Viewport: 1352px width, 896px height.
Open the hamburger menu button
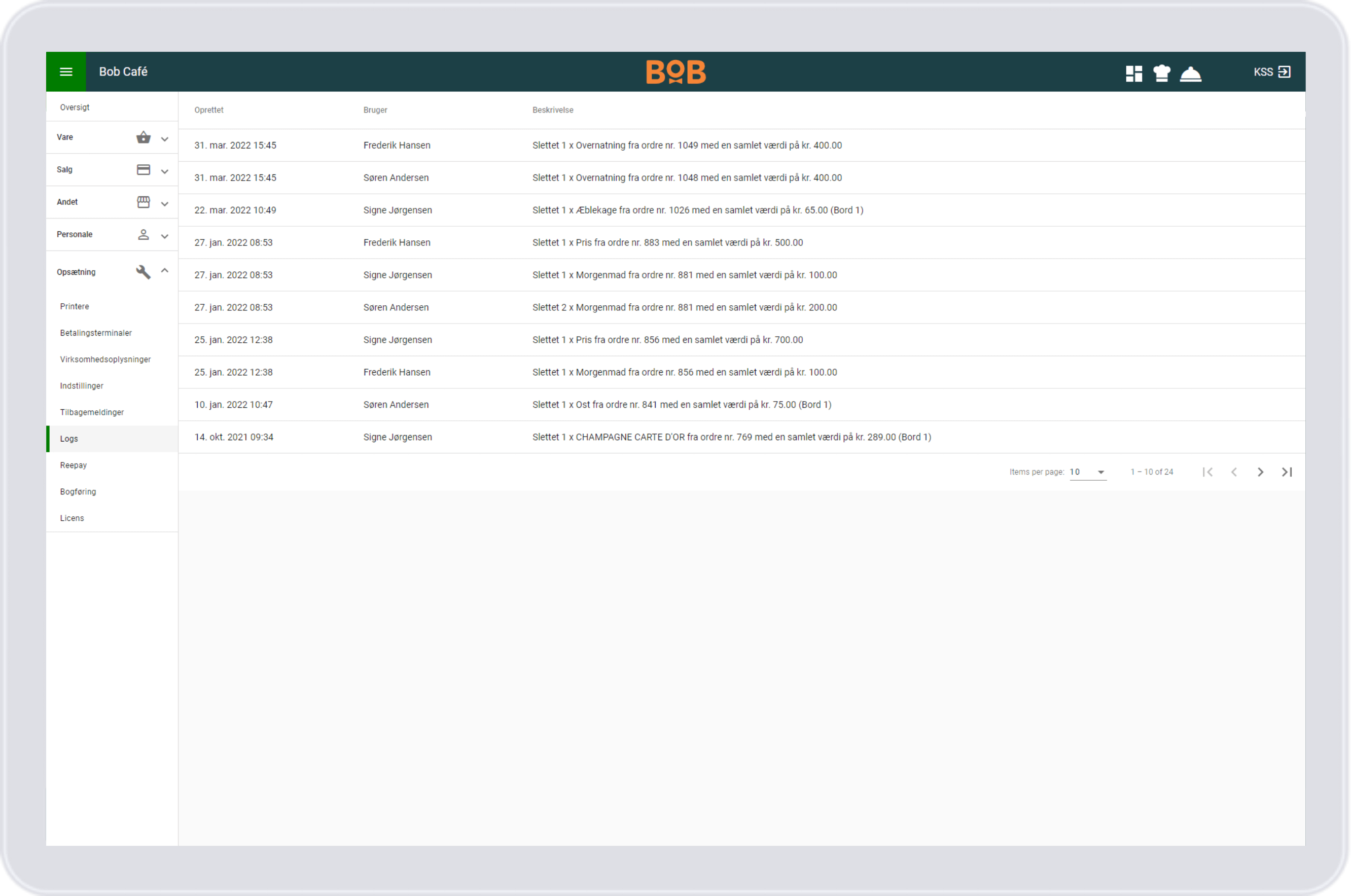[x=66, y=72]
